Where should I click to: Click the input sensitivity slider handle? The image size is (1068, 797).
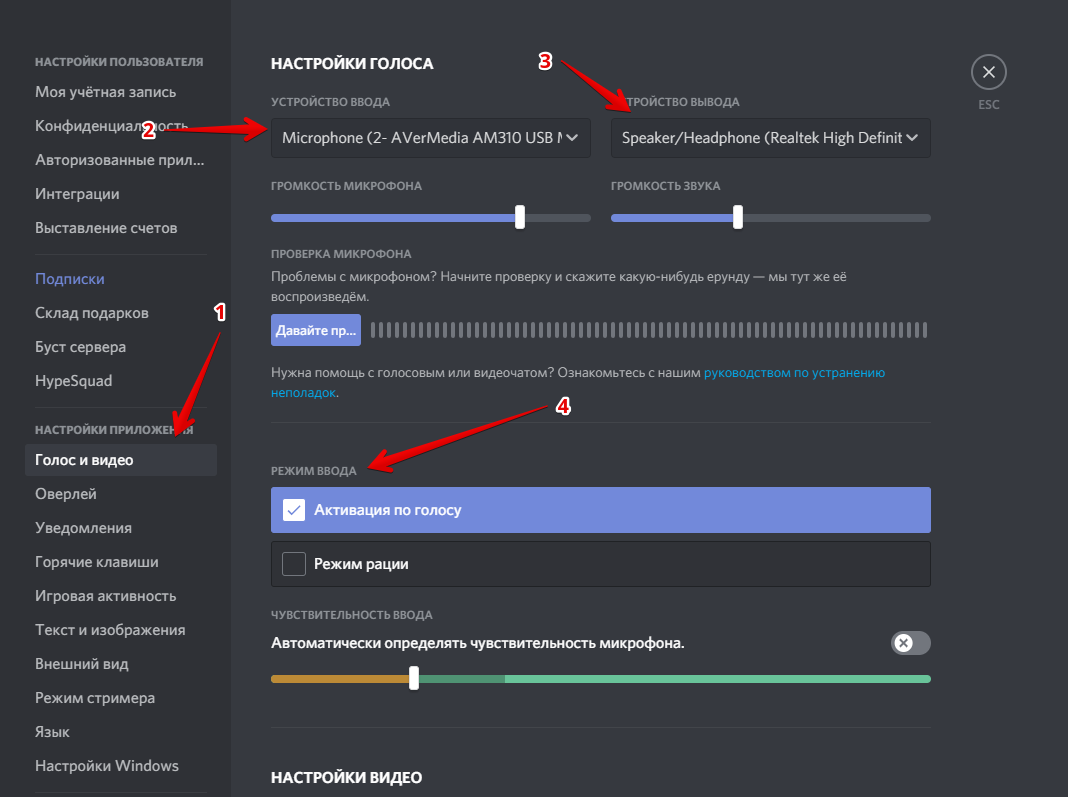tap(414, 678)
